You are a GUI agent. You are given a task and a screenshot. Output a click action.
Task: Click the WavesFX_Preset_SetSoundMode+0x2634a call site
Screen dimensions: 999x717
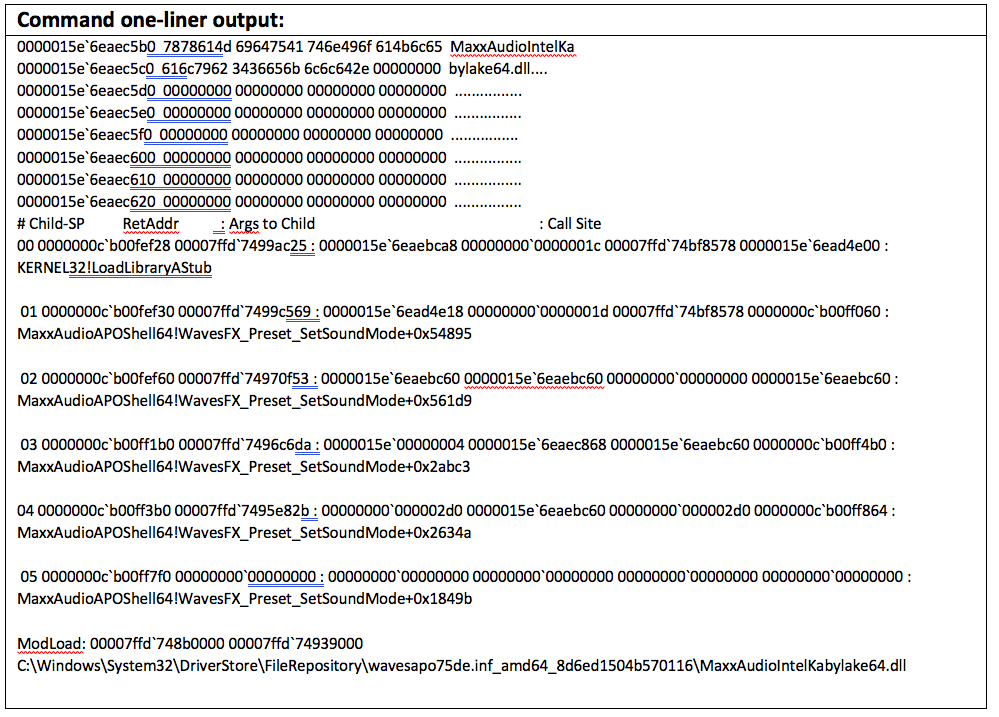coord(245,533)
